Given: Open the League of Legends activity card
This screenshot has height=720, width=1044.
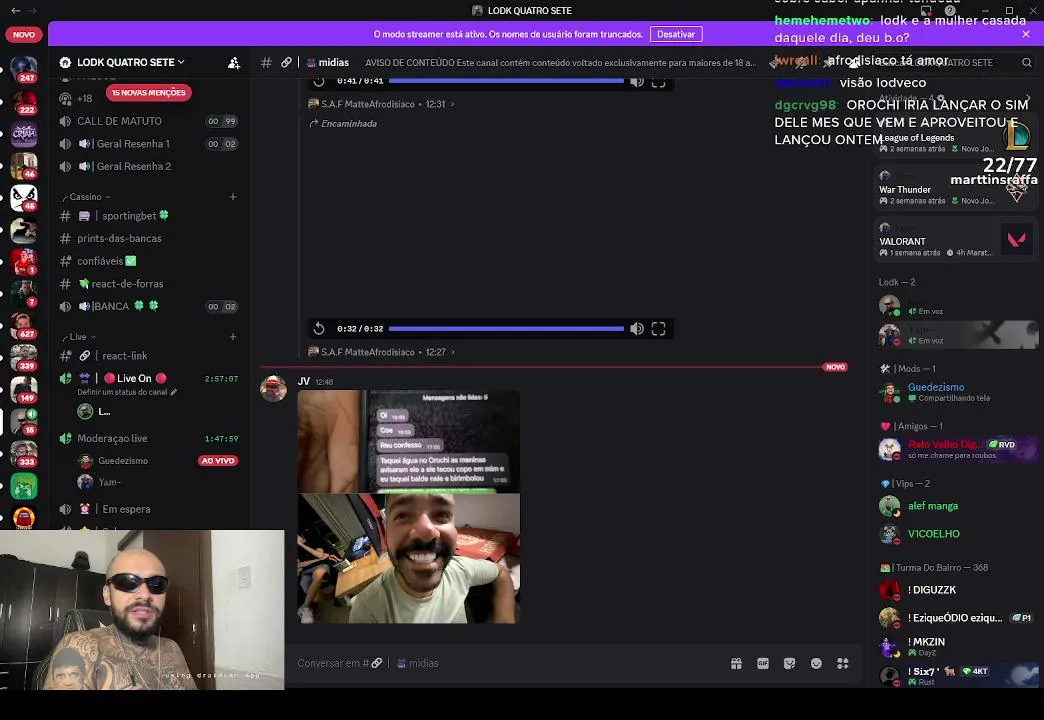Looking at the screenshot, I should pyautogui.click(x=956, y=135).
